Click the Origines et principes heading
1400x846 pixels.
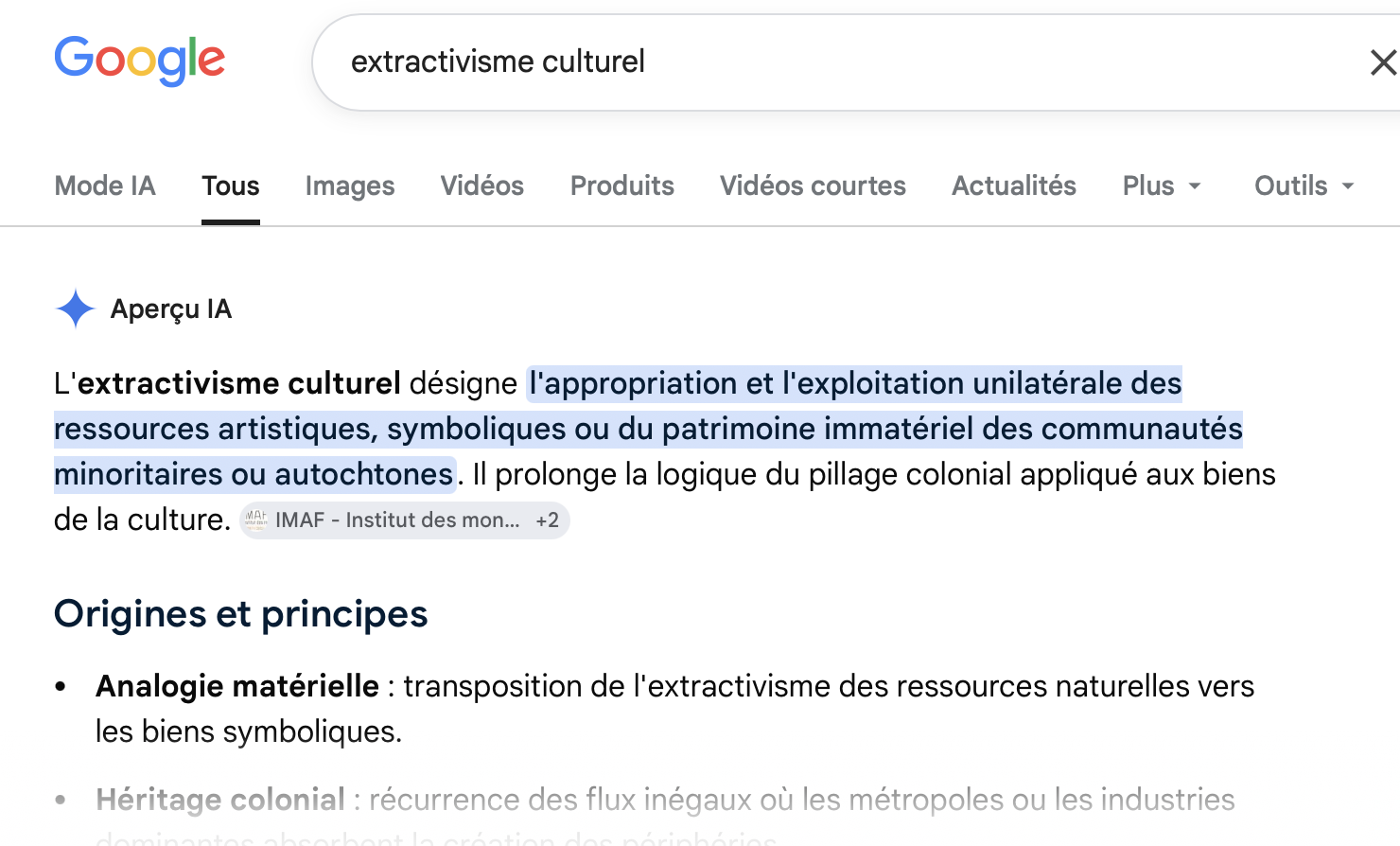coord(241,614)
